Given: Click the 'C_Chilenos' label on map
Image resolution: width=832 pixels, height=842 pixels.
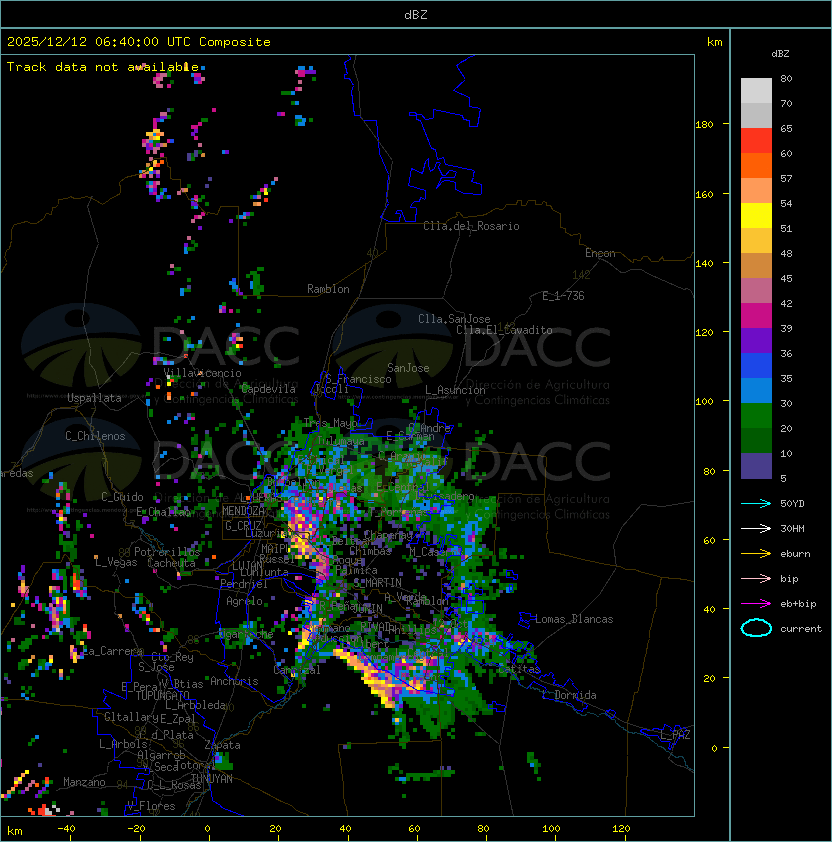Looking at the screenshot, I should point(95,436).
